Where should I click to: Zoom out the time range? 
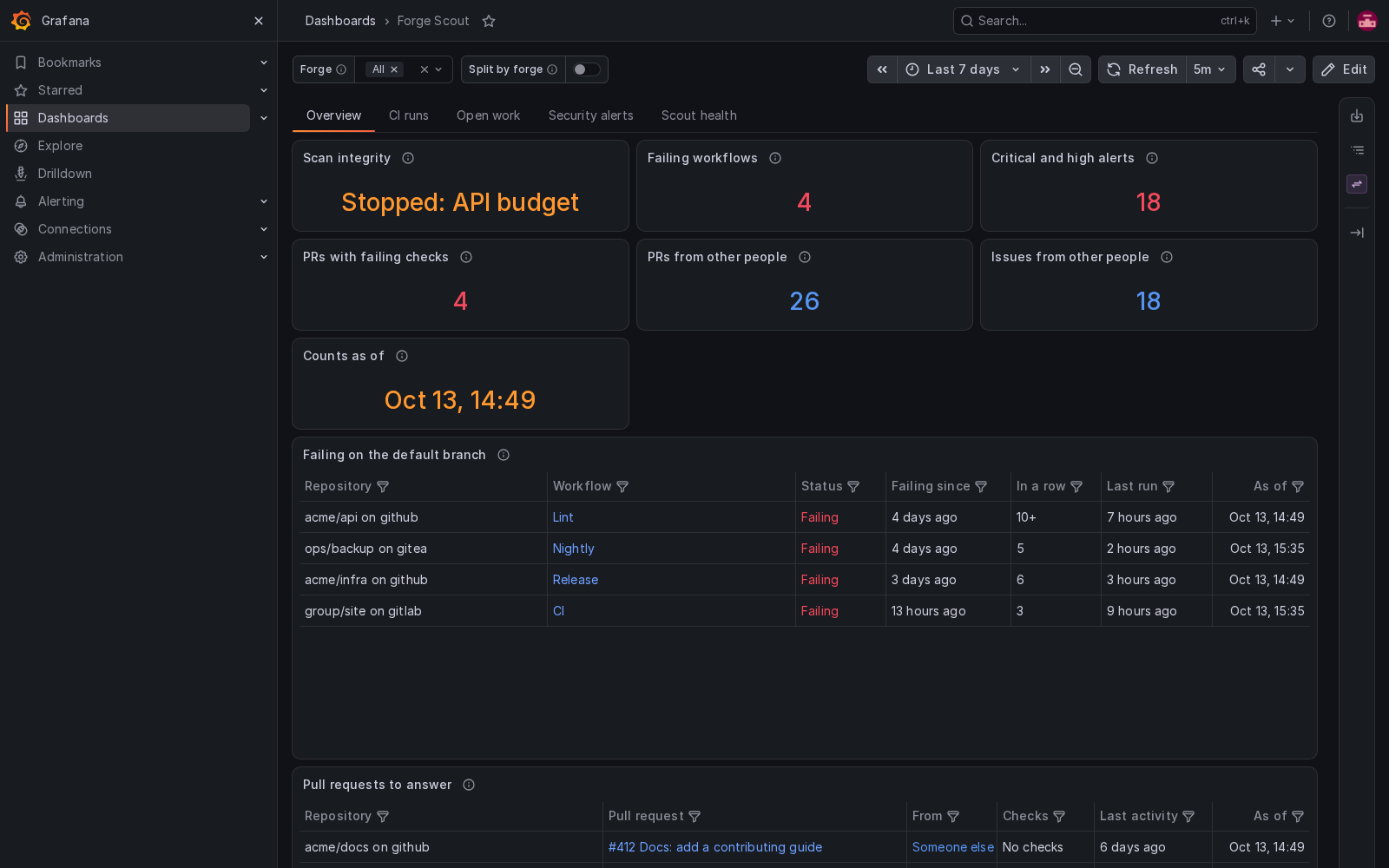1076,69
